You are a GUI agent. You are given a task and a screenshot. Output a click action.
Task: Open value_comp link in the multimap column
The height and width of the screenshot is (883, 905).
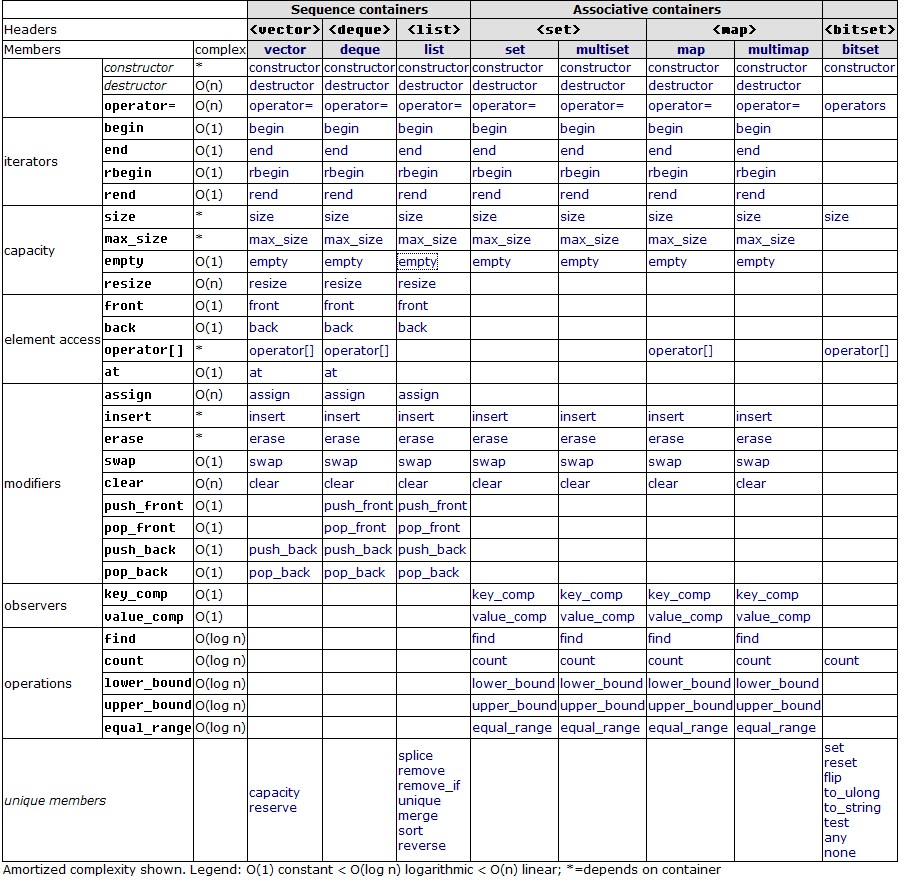(773, 617)
